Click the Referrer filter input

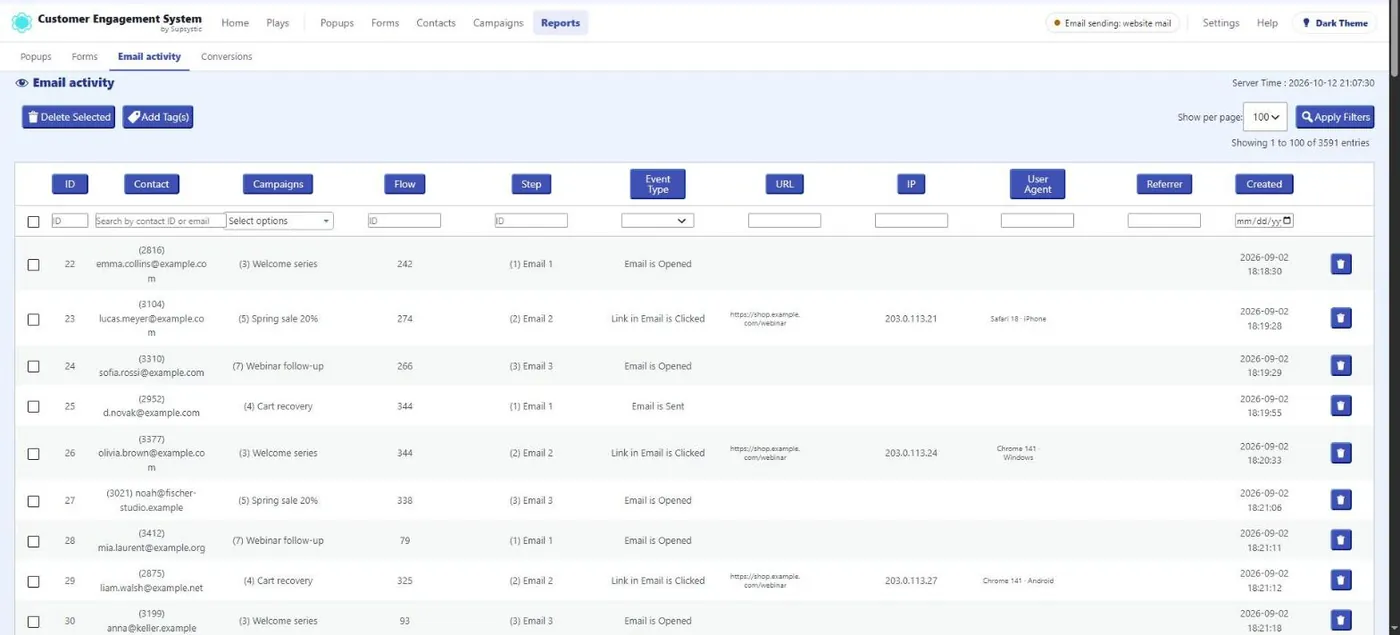coord(1164,221)
